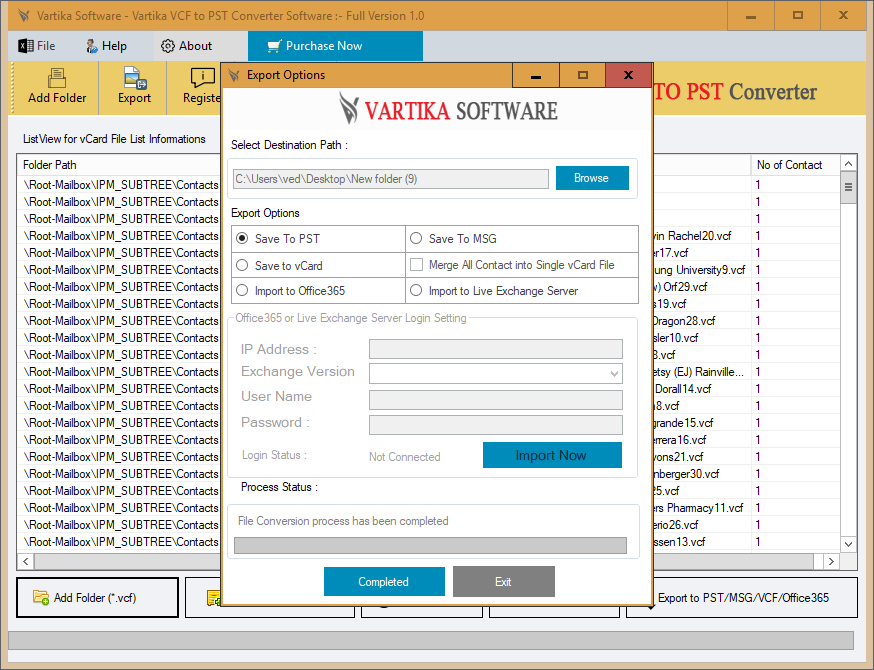Minimize the Export Options dialog
The height and width of the screenshot is (670, 874).
536,75
